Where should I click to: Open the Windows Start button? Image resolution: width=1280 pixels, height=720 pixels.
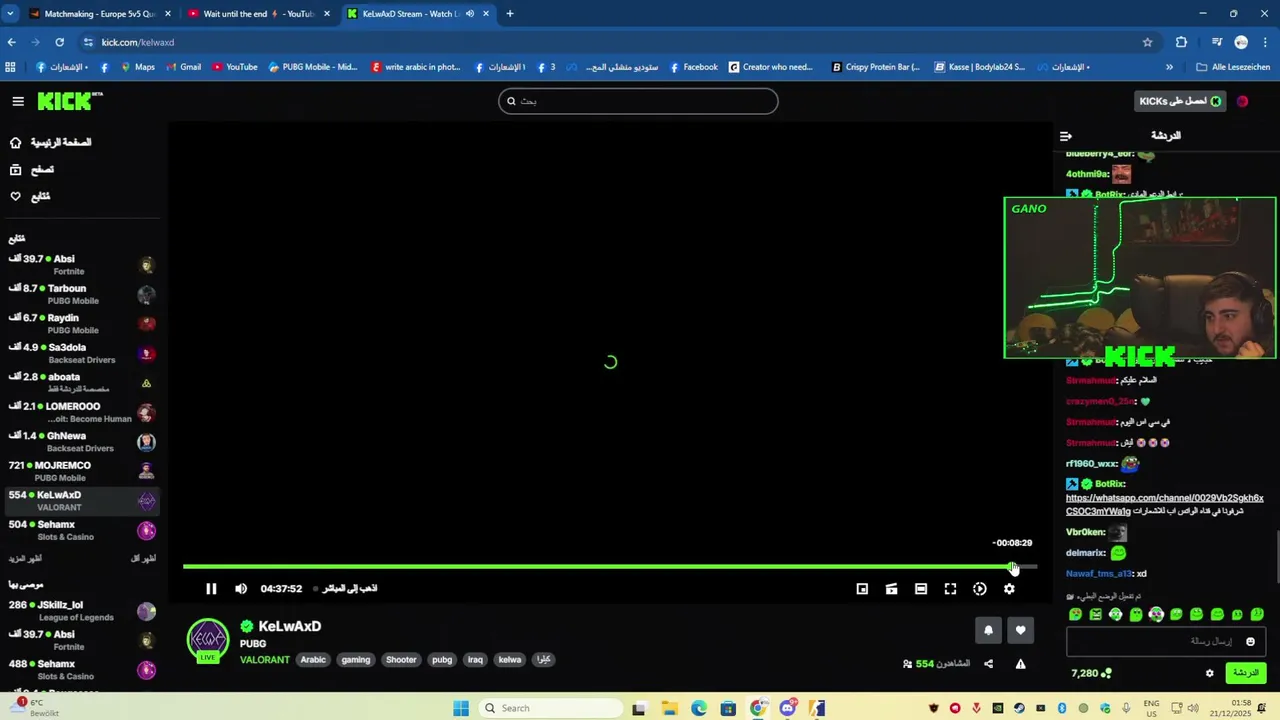(x=461, y=708)
